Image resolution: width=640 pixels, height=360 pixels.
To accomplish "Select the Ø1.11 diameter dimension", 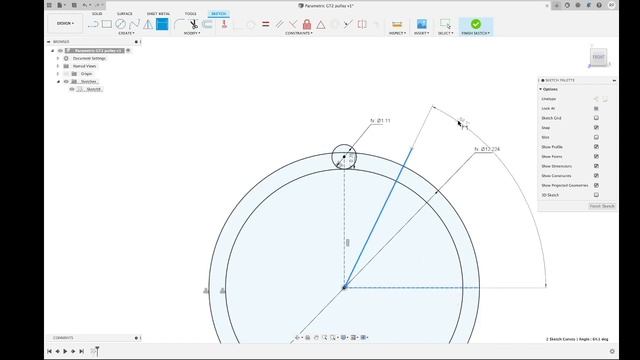I will point(380,121).
